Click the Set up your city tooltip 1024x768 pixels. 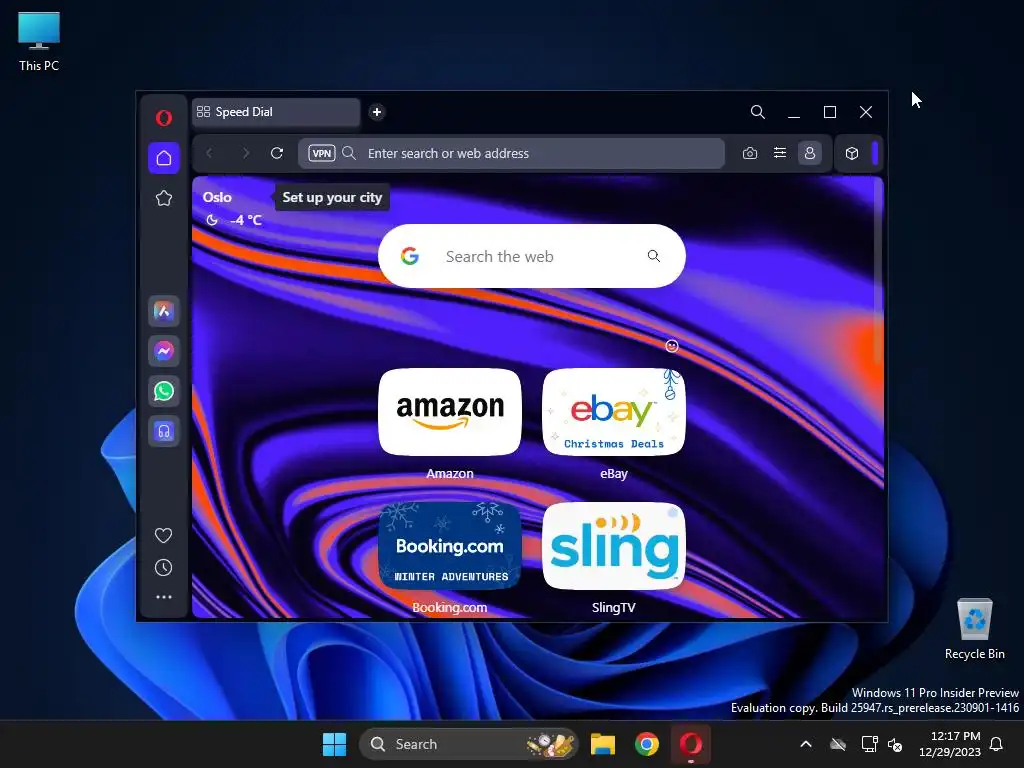(332, 197)
